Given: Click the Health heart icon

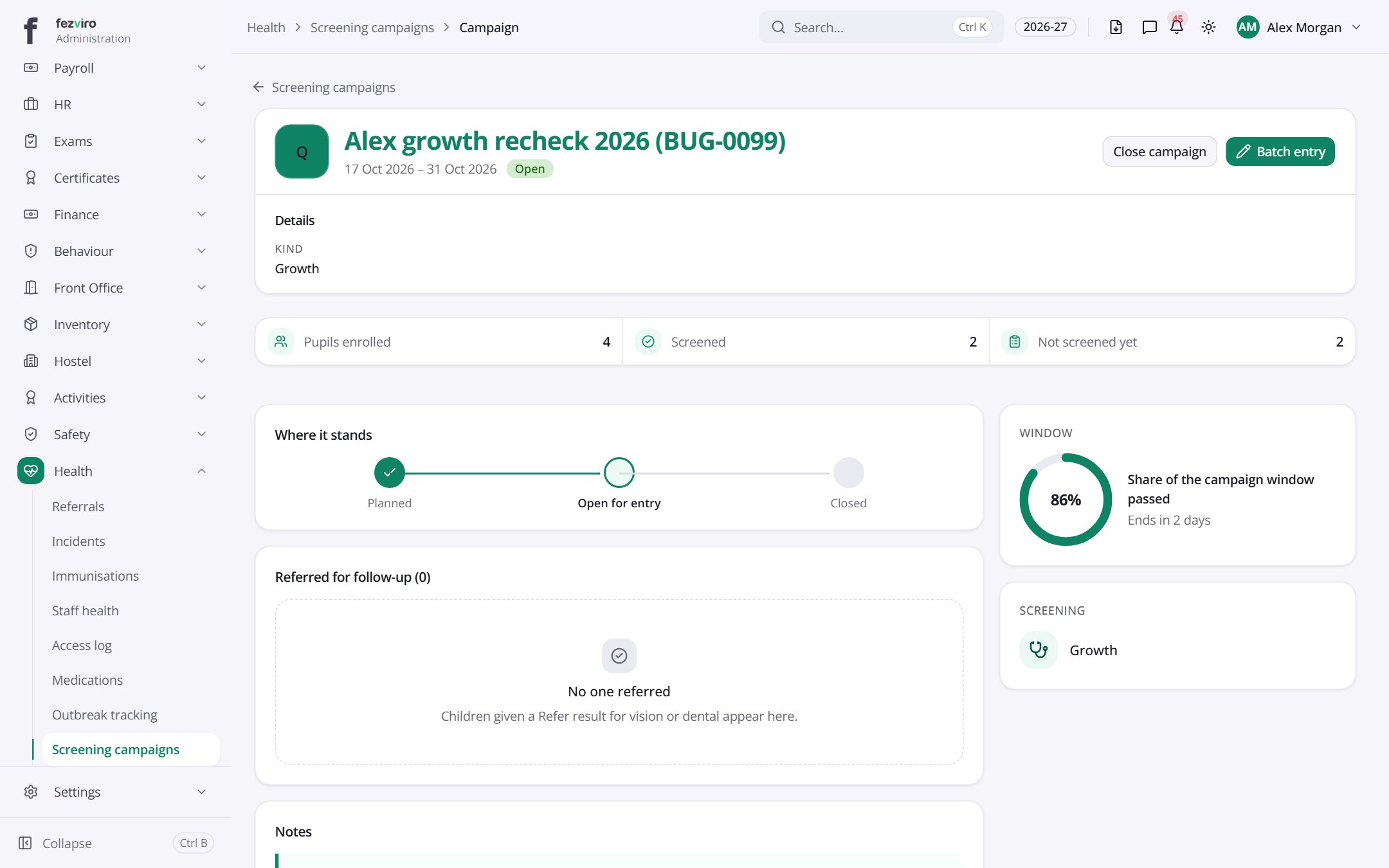Looking at the screenshot, I should click(31, 471).
